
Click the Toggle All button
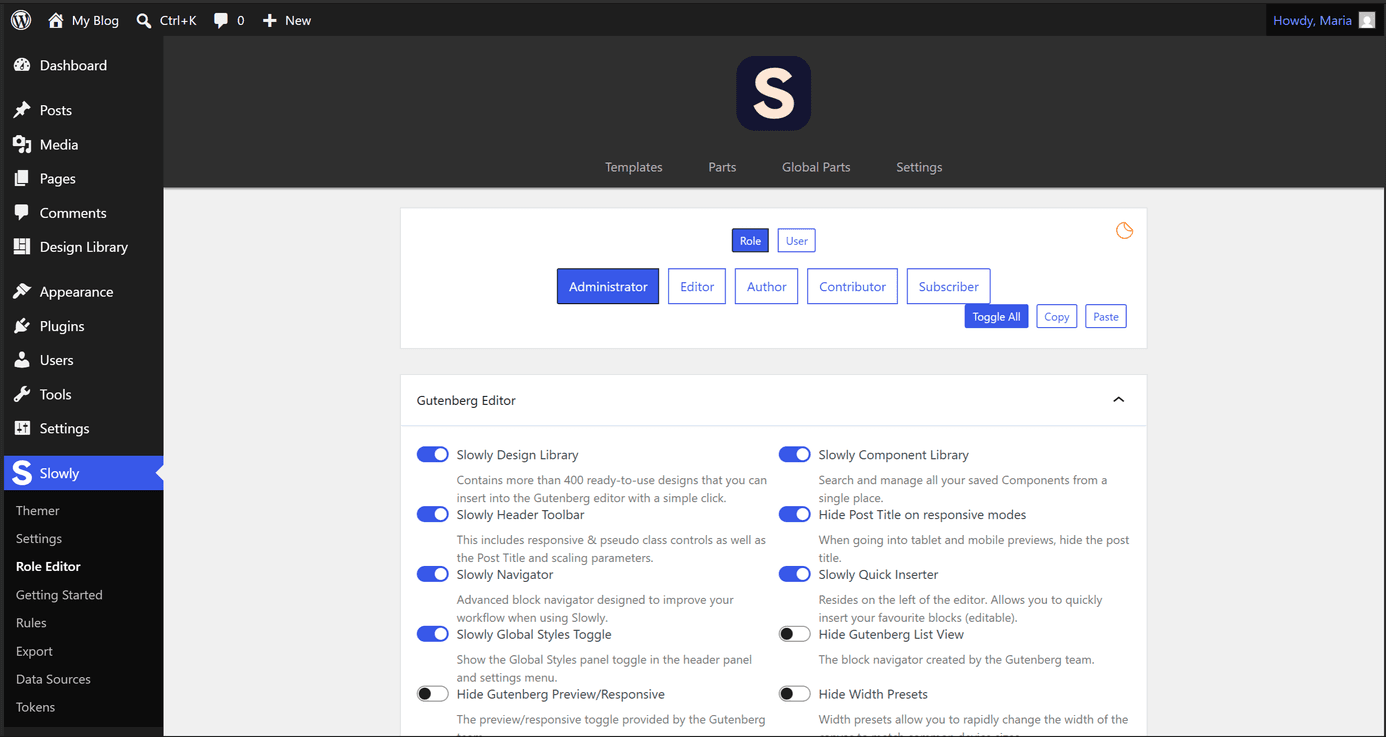(997, 317)
